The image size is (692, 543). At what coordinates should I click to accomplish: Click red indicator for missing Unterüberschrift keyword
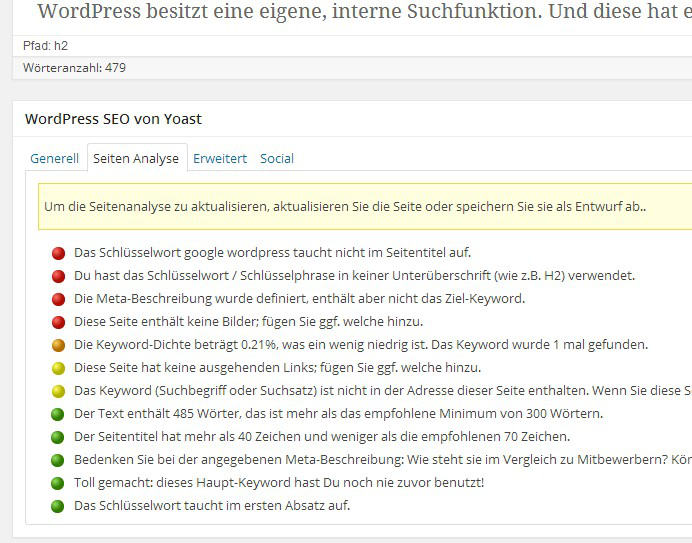(58, 276)
